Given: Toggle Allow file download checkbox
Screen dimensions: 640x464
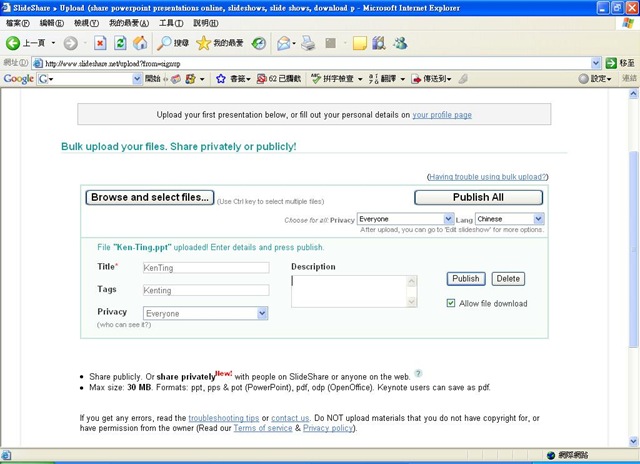Looking at the screenshot, I should (x=451, y=303).
